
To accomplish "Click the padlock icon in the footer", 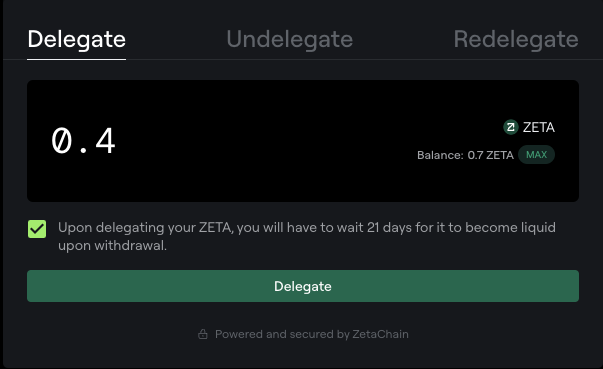I will tap(203, 334).
